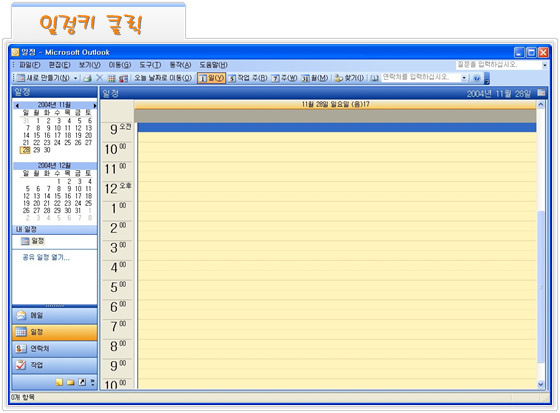Viewport: 560px width, 413px height.
Task: Open the 메일 mail pane
Action: tap(55, 315)
